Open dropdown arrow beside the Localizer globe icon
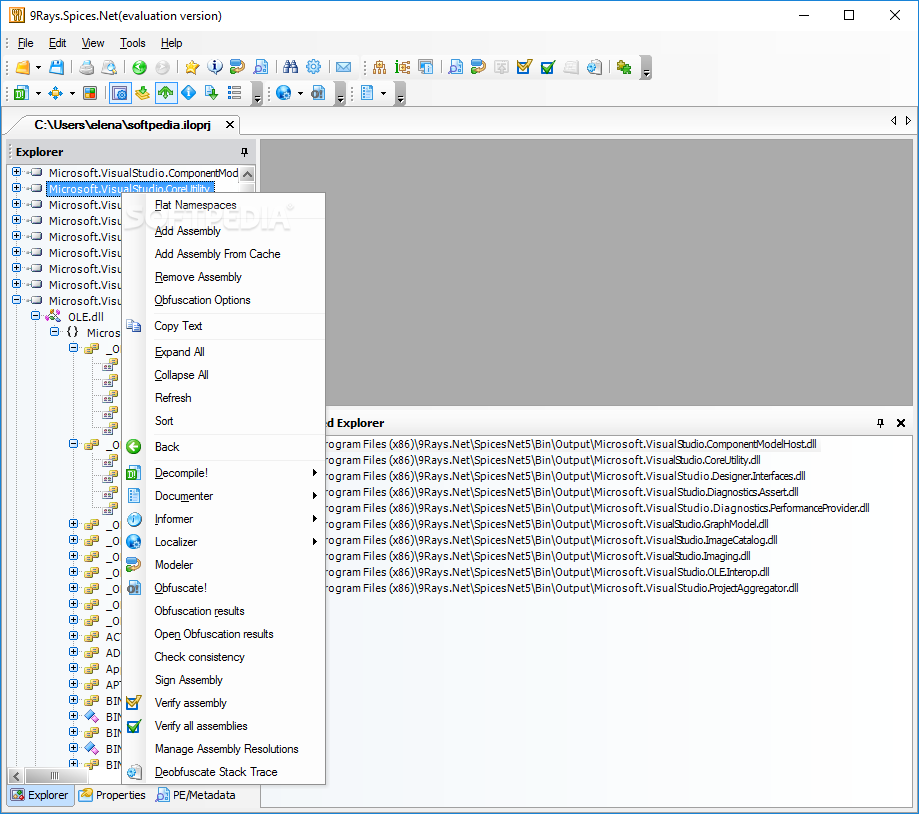The width and height of the screenshot is (919, 814). pyautogui.click(x=300, y=94)
